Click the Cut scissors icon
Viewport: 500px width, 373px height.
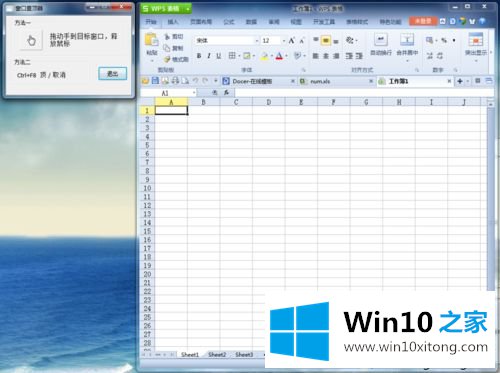(x=167, y=36)
